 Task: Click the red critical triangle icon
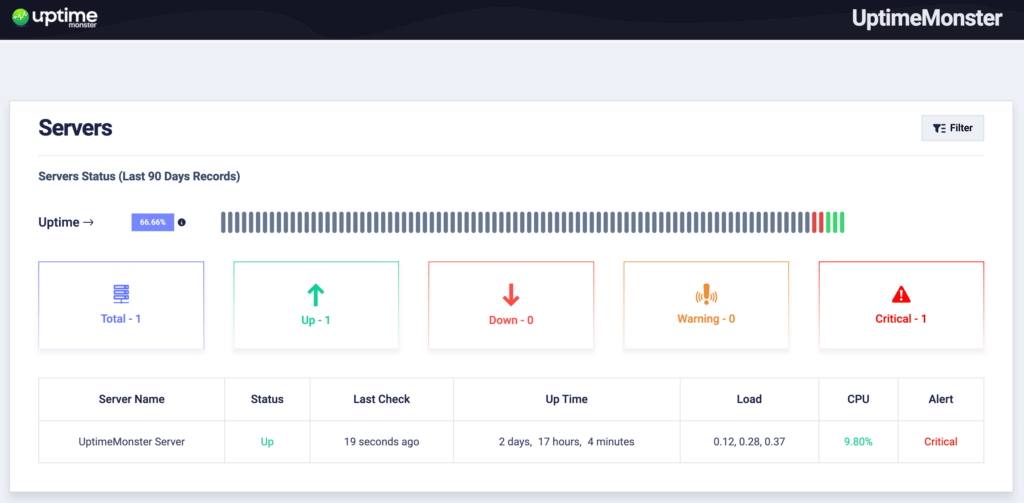click(x=901, y=295)
